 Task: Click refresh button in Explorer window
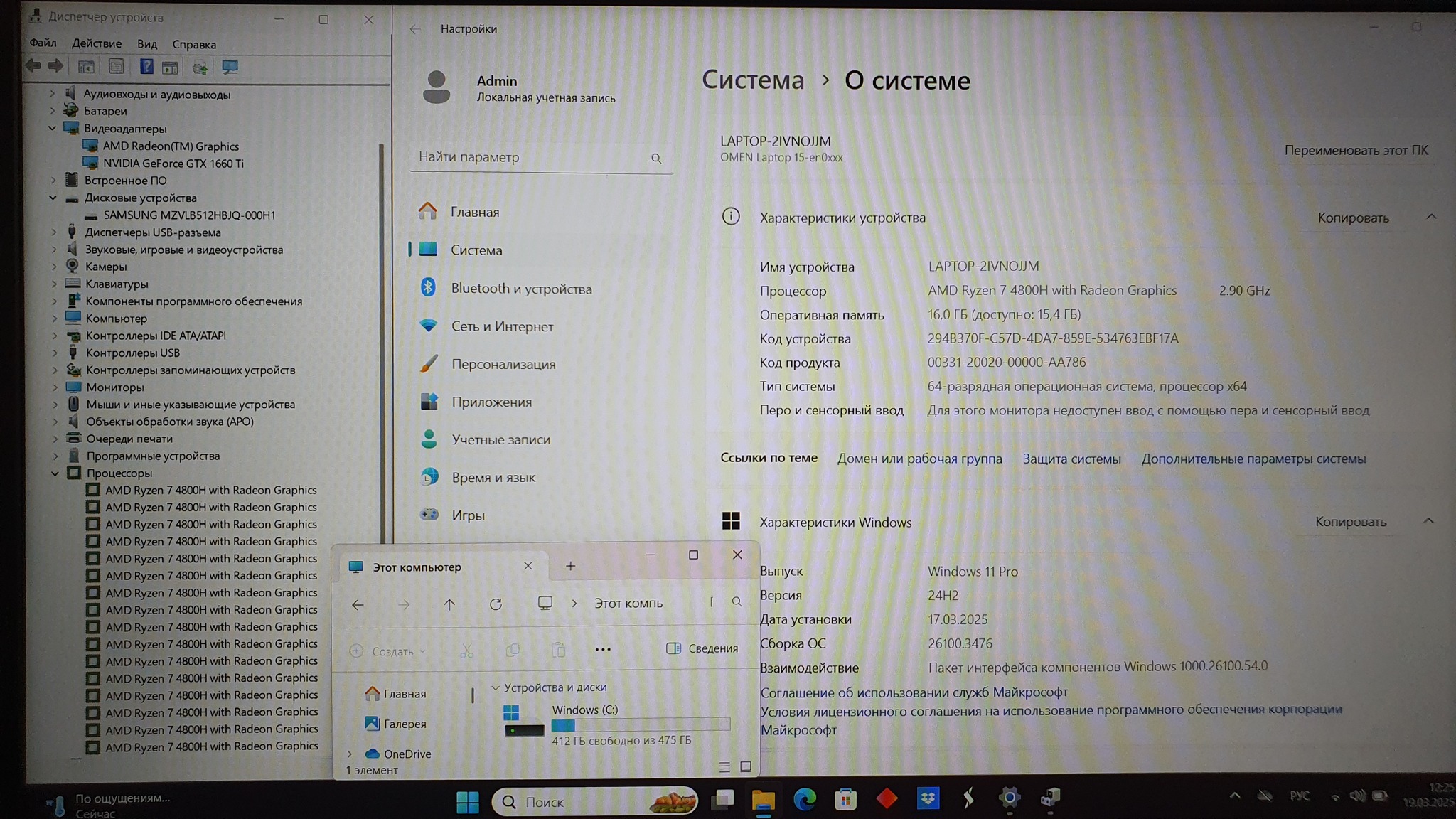(x=496, y=604)
